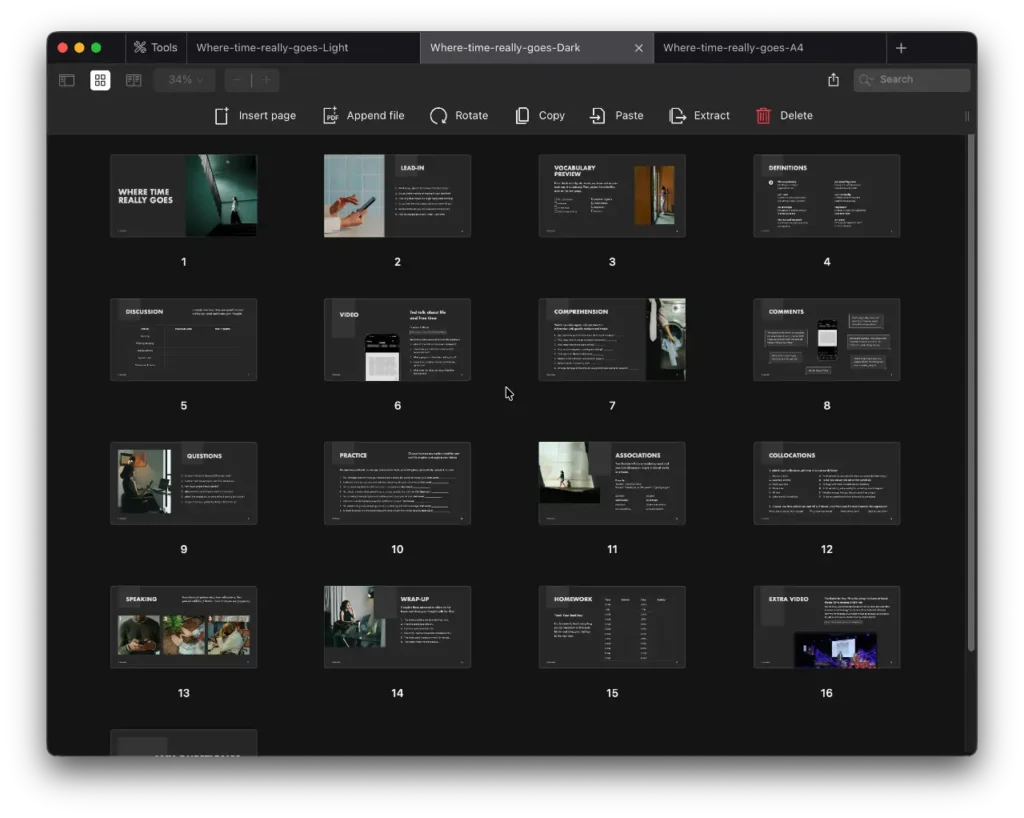Click the Paste pages icon
This screenshot has width=1024, height=818.
click(x=598, y=116)
